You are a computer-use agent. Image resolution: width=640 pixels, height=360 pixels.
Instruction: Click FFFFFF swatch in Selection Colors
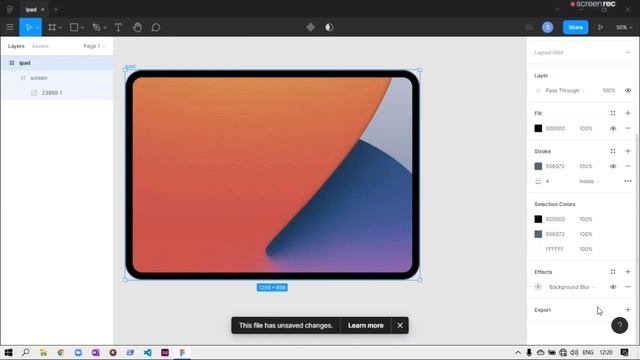point(538,249)
